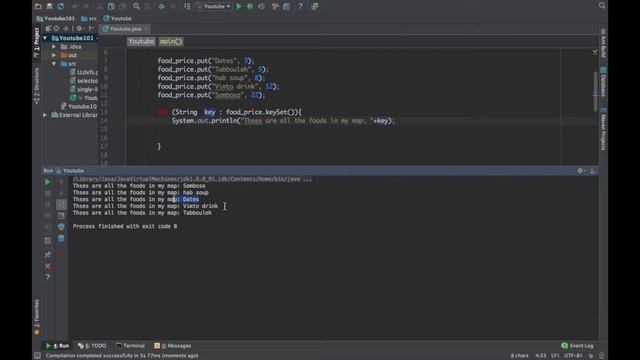
Task: Click the Stop square in the Run panel
Action: click(x=47, y=193)
